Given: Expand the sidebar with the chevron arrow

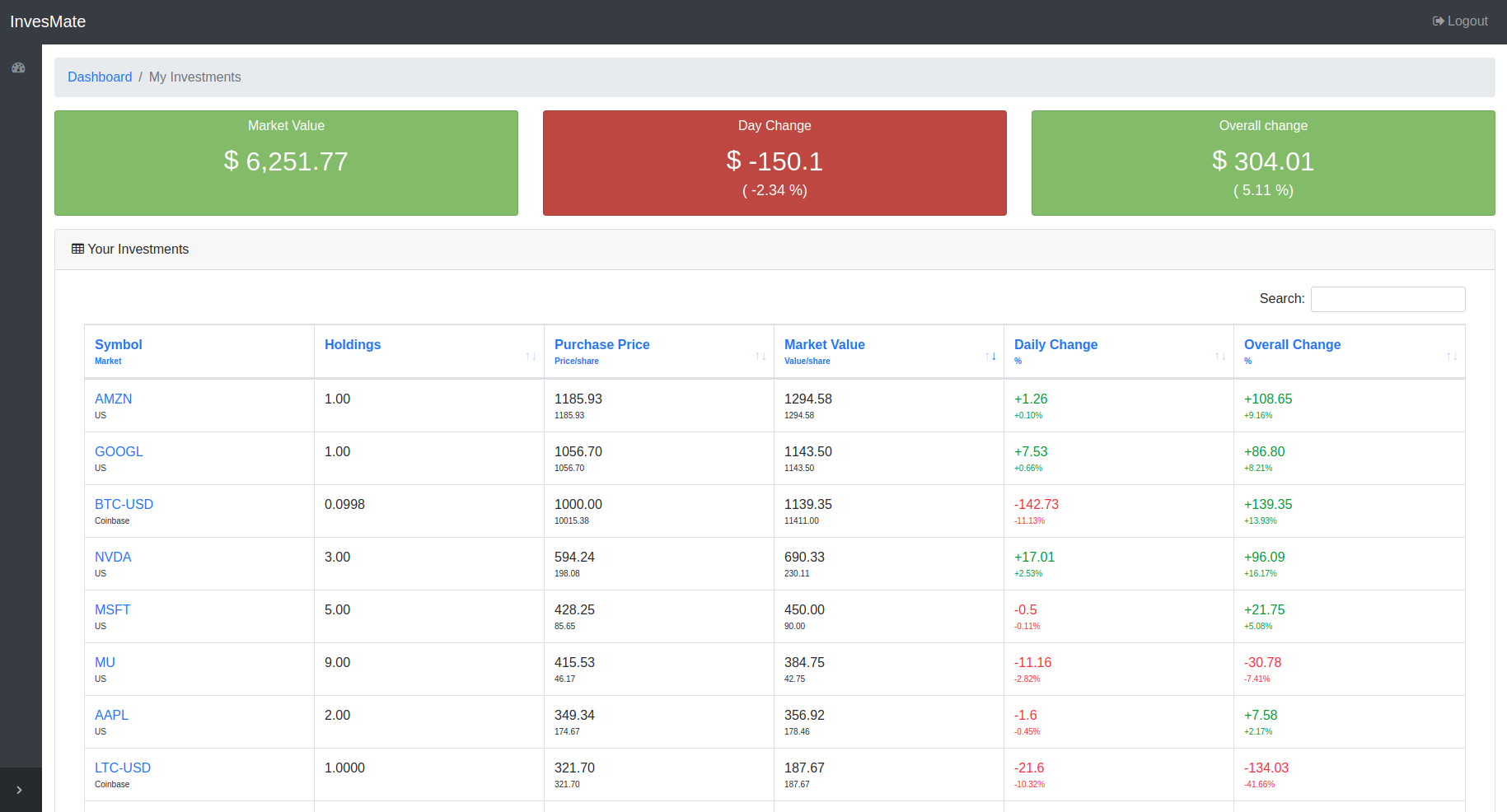Looking at the screenshot, I should (x=20, y=790).
